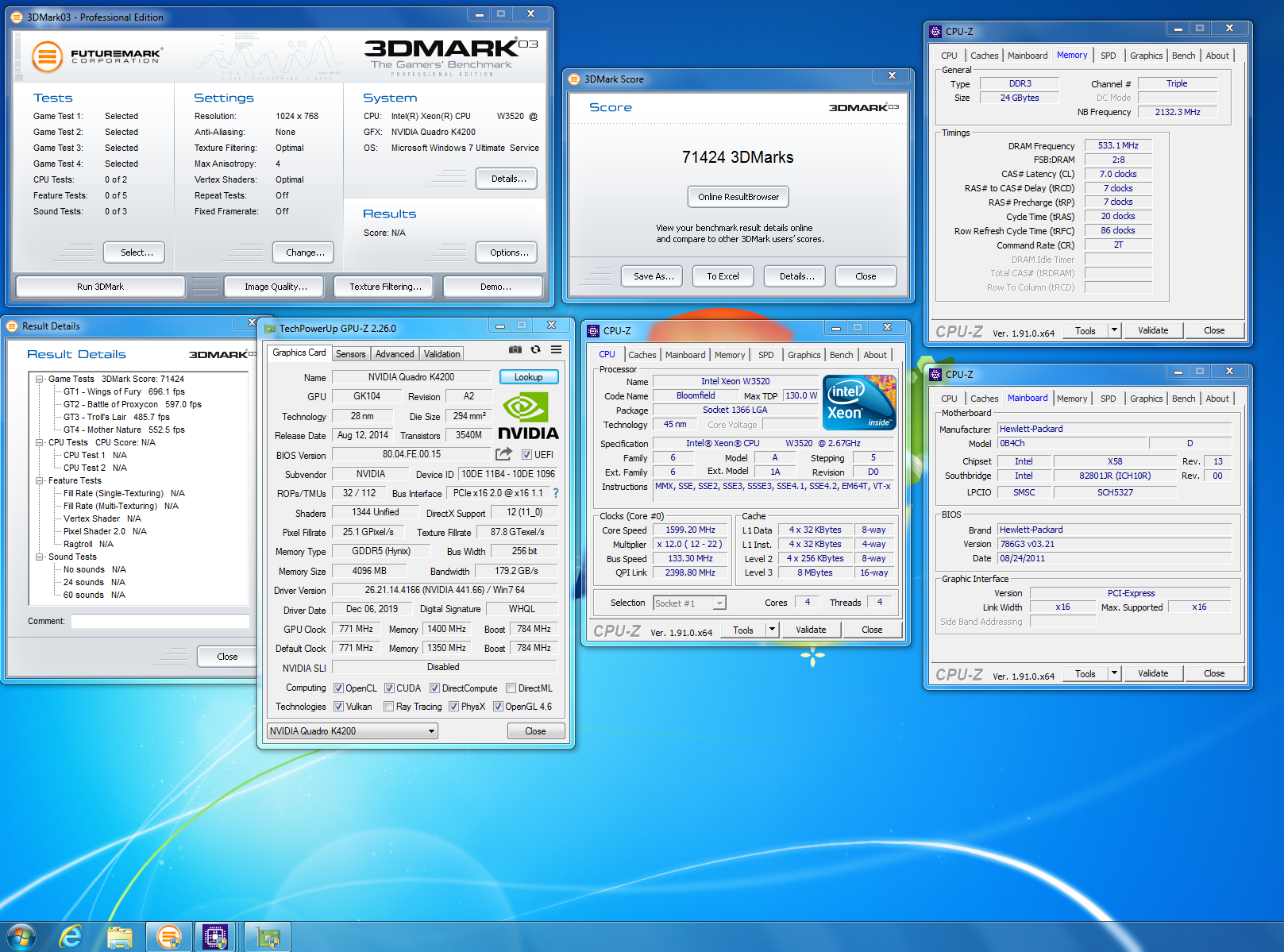The height and width of the screenshot is (952, 1284).
Task: Click the Image Quality button in 3DMark03
Action: coord(276,287)
